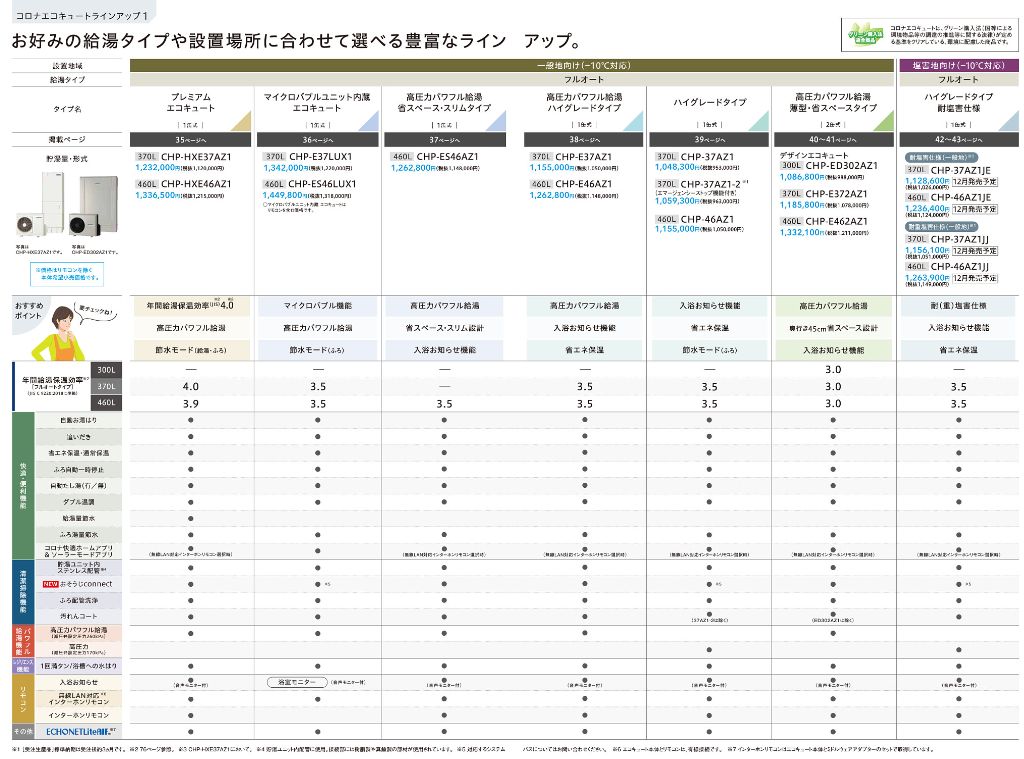Image resolution: width=1024 pixels, height=759 pixels.
Task: Click 12月発売予定 label beside 1,263,900円
Action: (x=974, y=278)
